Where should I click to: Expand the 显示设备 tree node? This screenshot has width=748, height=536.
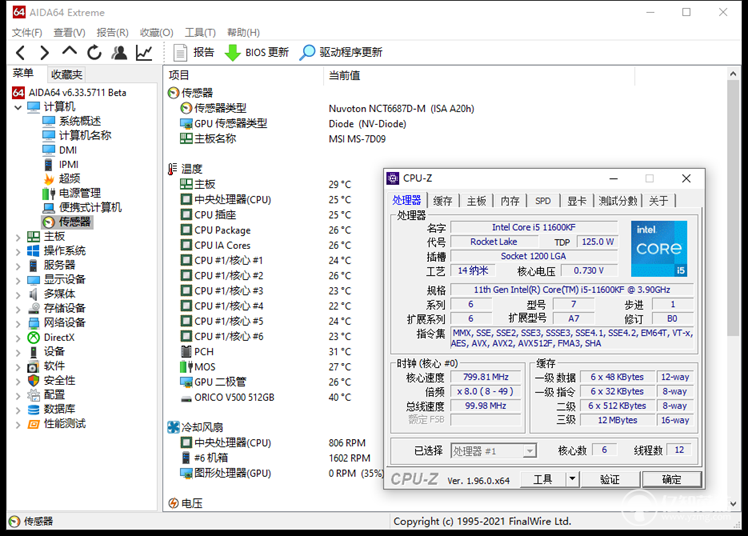click(x=18, y=280)
